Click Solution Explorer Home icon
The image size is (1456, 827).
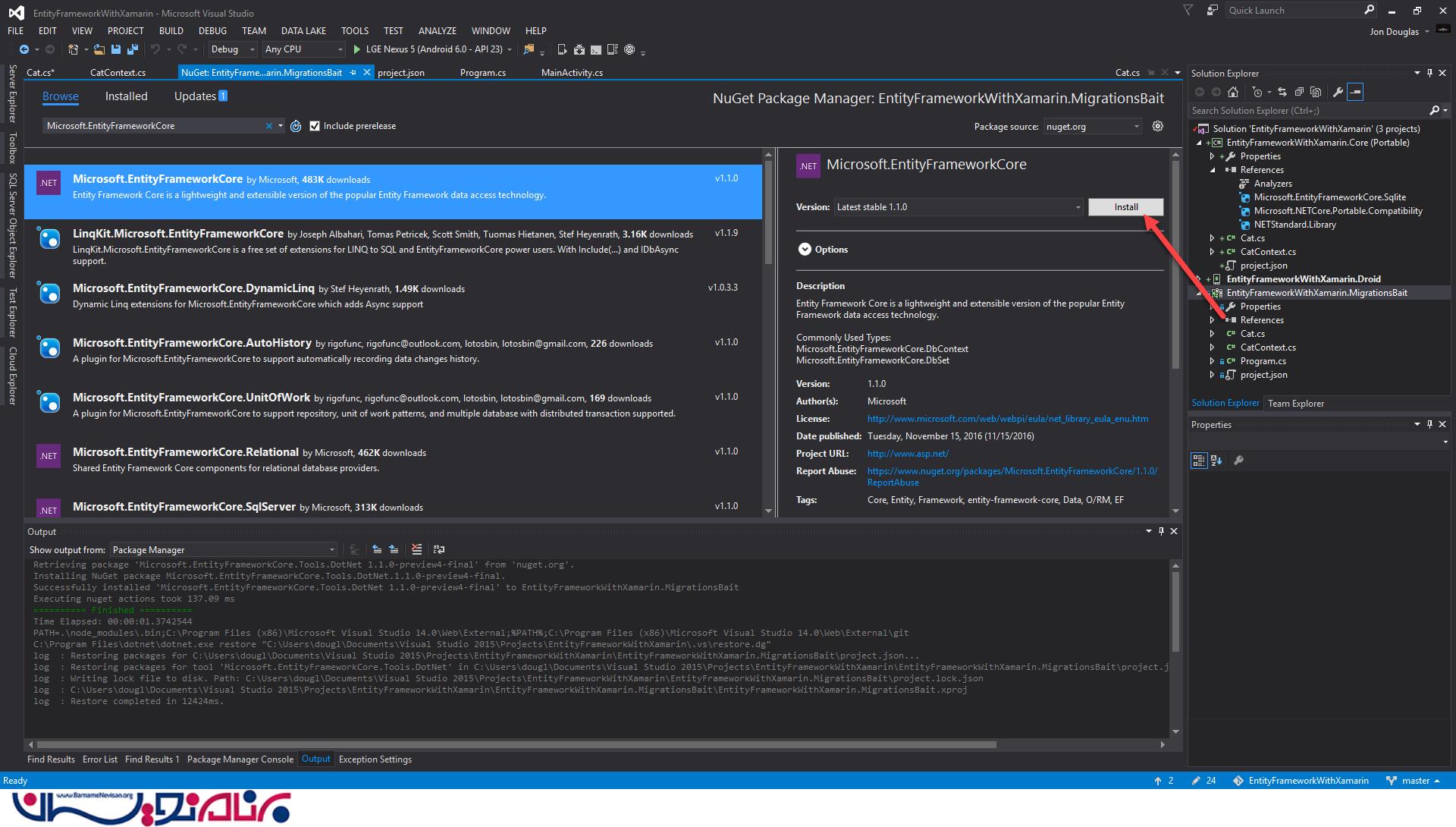(1233, 92)
